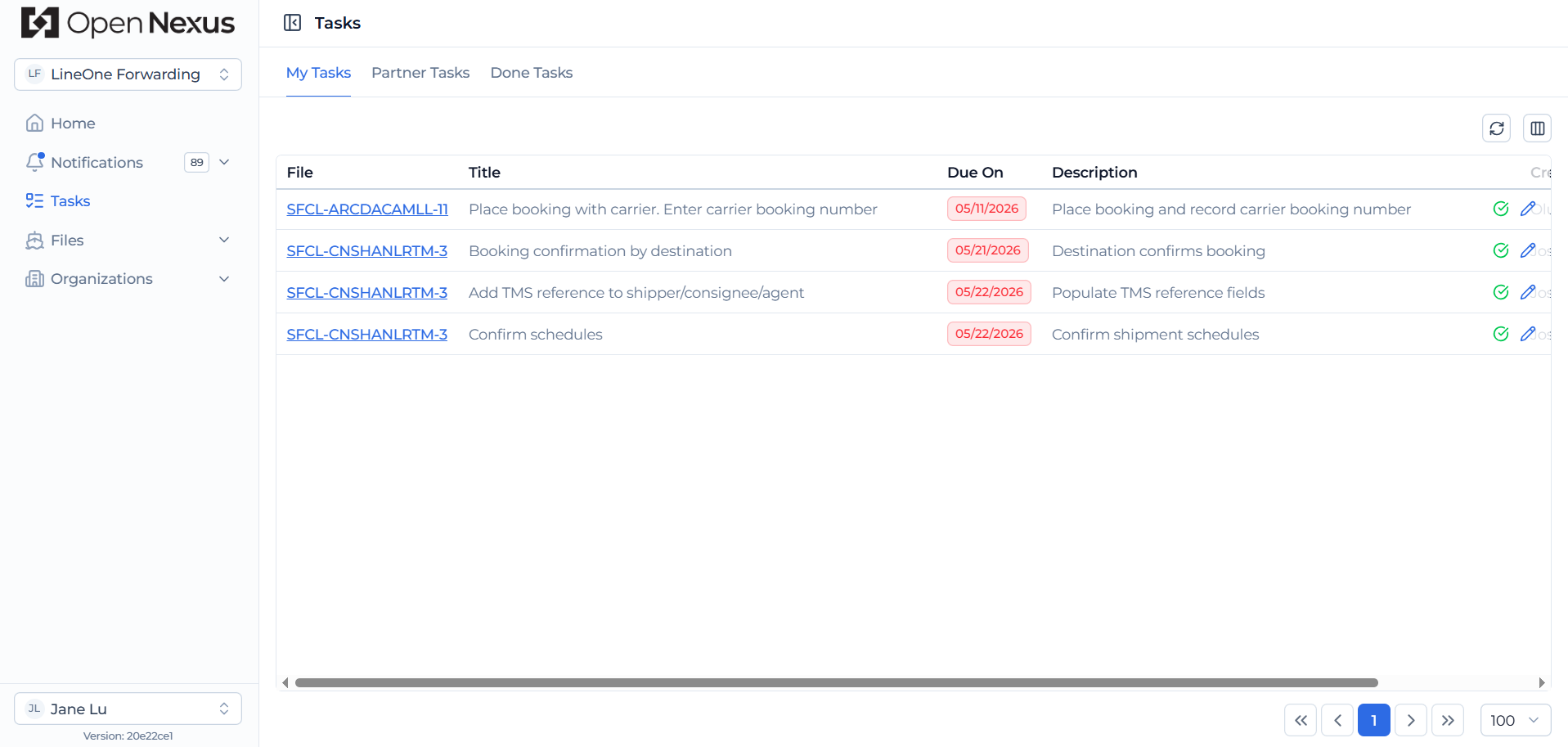
Task: Click the 05/11/2026 due date badge
Action: coord(986,209)
